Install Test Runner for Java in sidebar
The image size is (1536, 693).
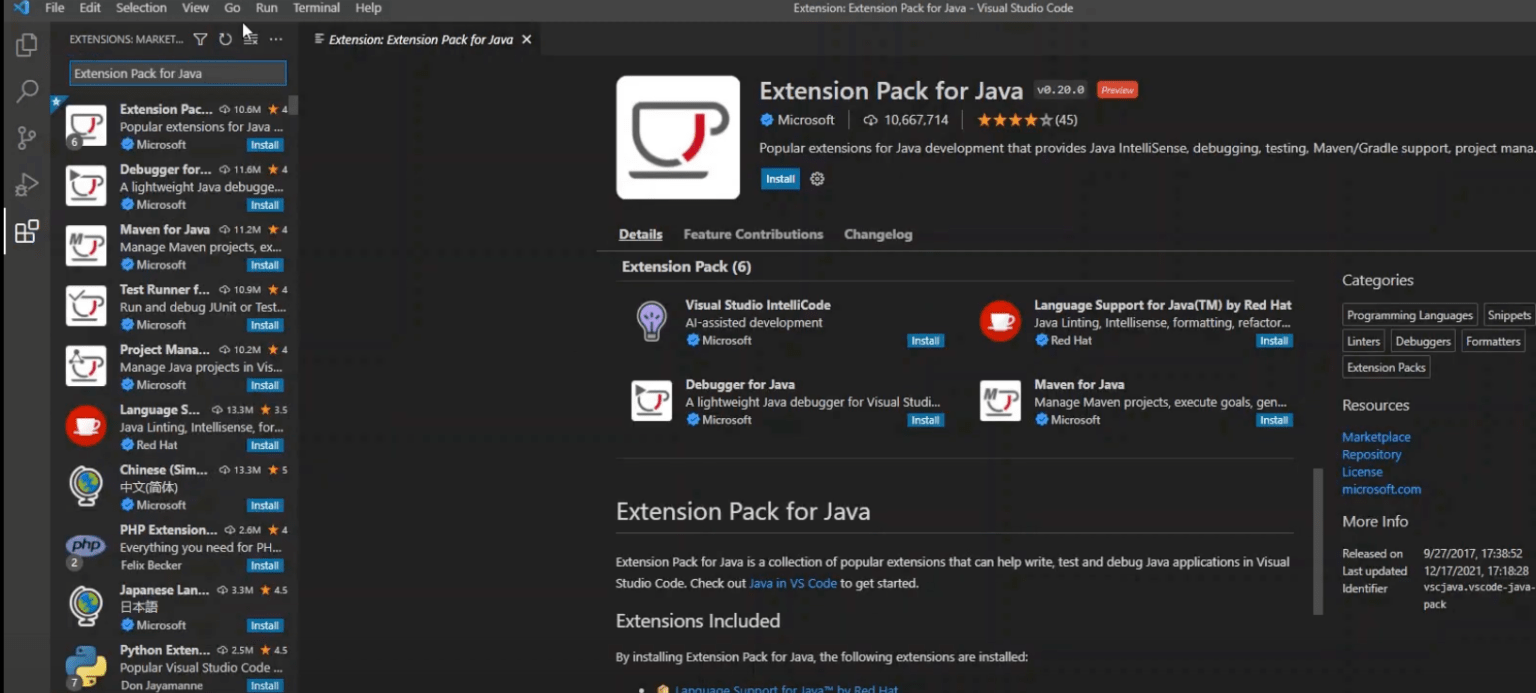(265, 325)
